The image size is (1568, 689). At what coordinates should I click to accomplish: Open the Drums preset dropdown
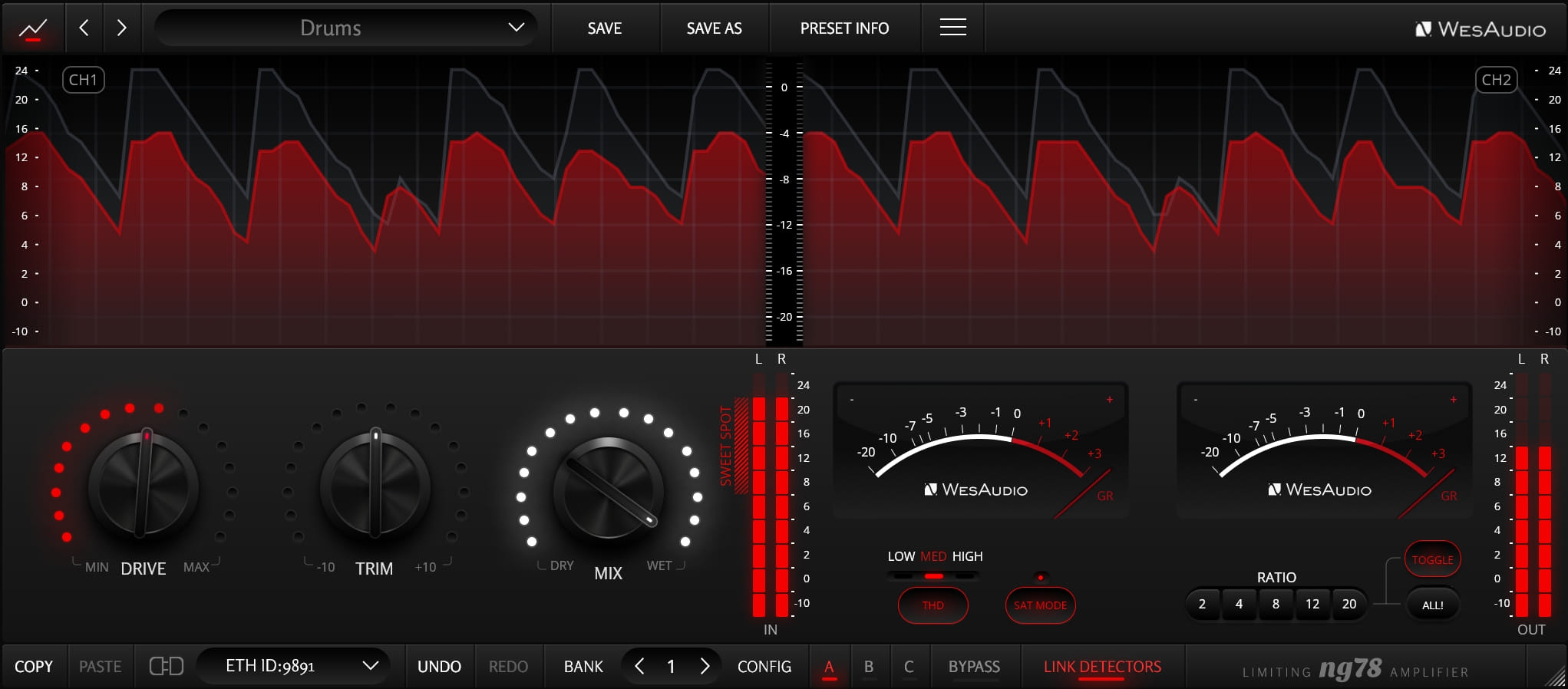(x=345, y=28)
